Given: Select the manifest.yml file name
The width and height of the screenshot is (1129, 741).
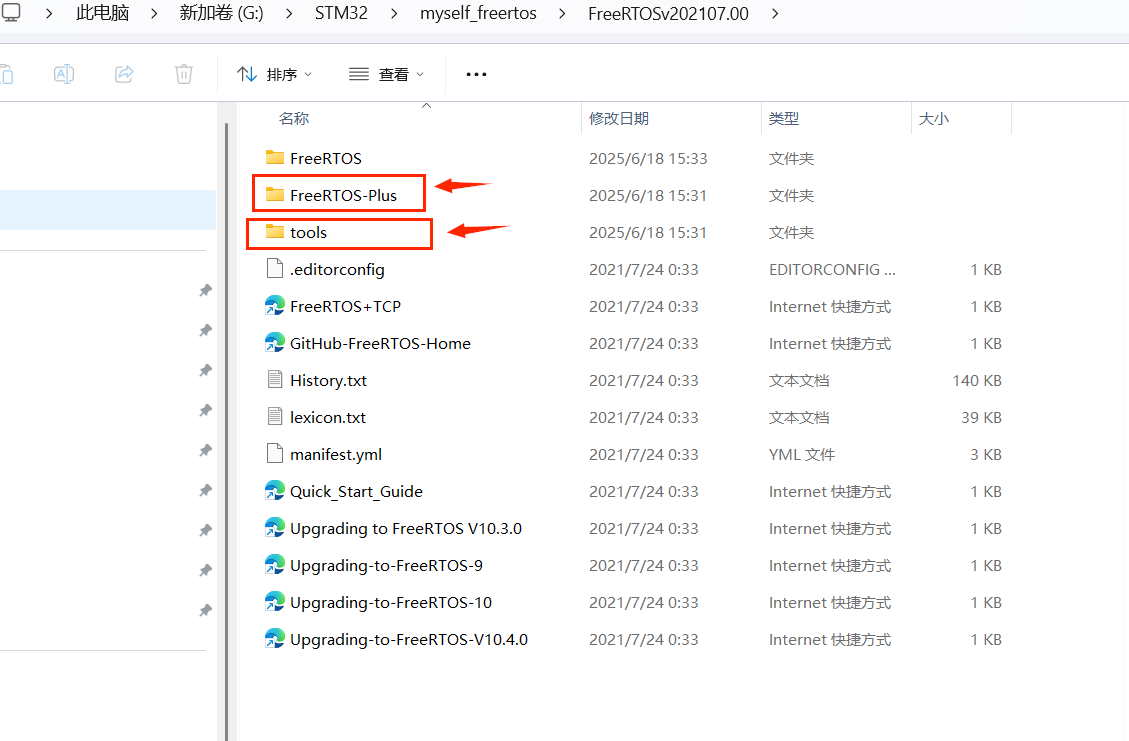Looking at the screenshot, I should [x=336, y=454].
